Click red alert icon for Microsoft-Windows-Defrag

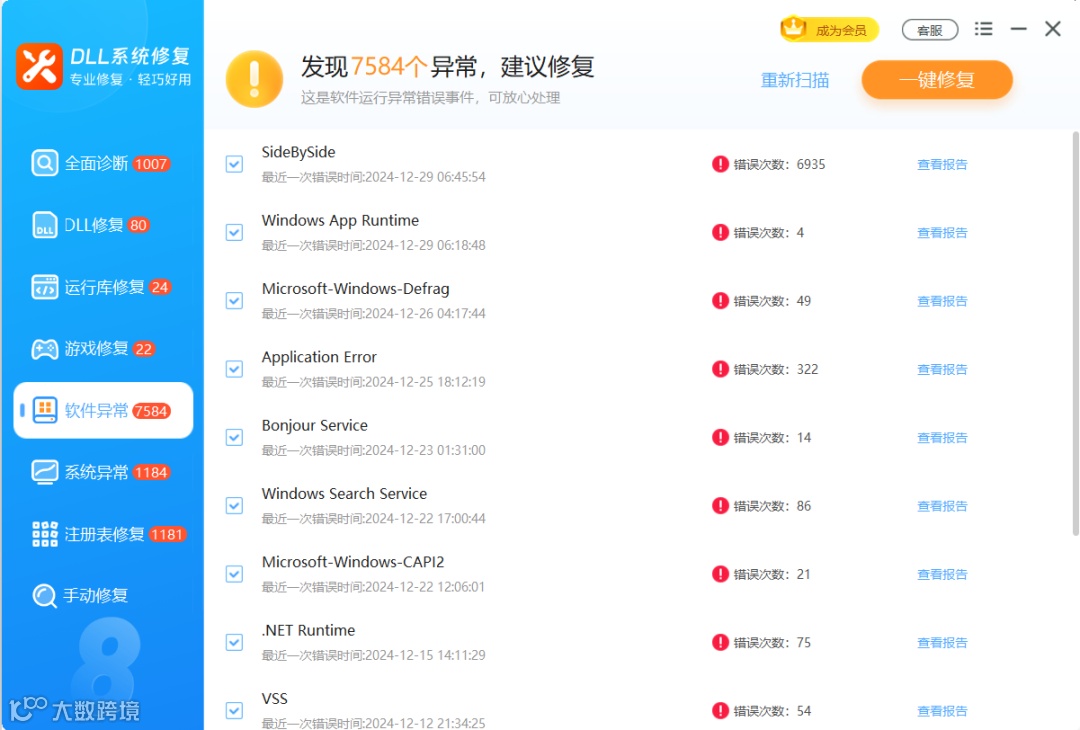720,300
